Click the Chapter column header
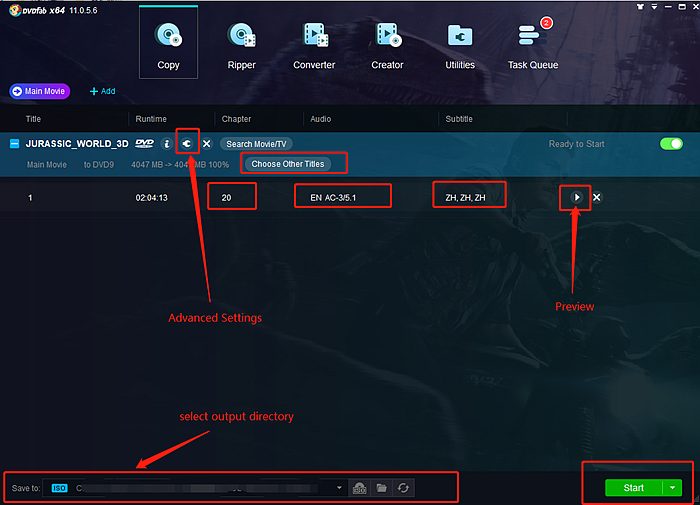The image size is (700, 505). pos(236,119)
